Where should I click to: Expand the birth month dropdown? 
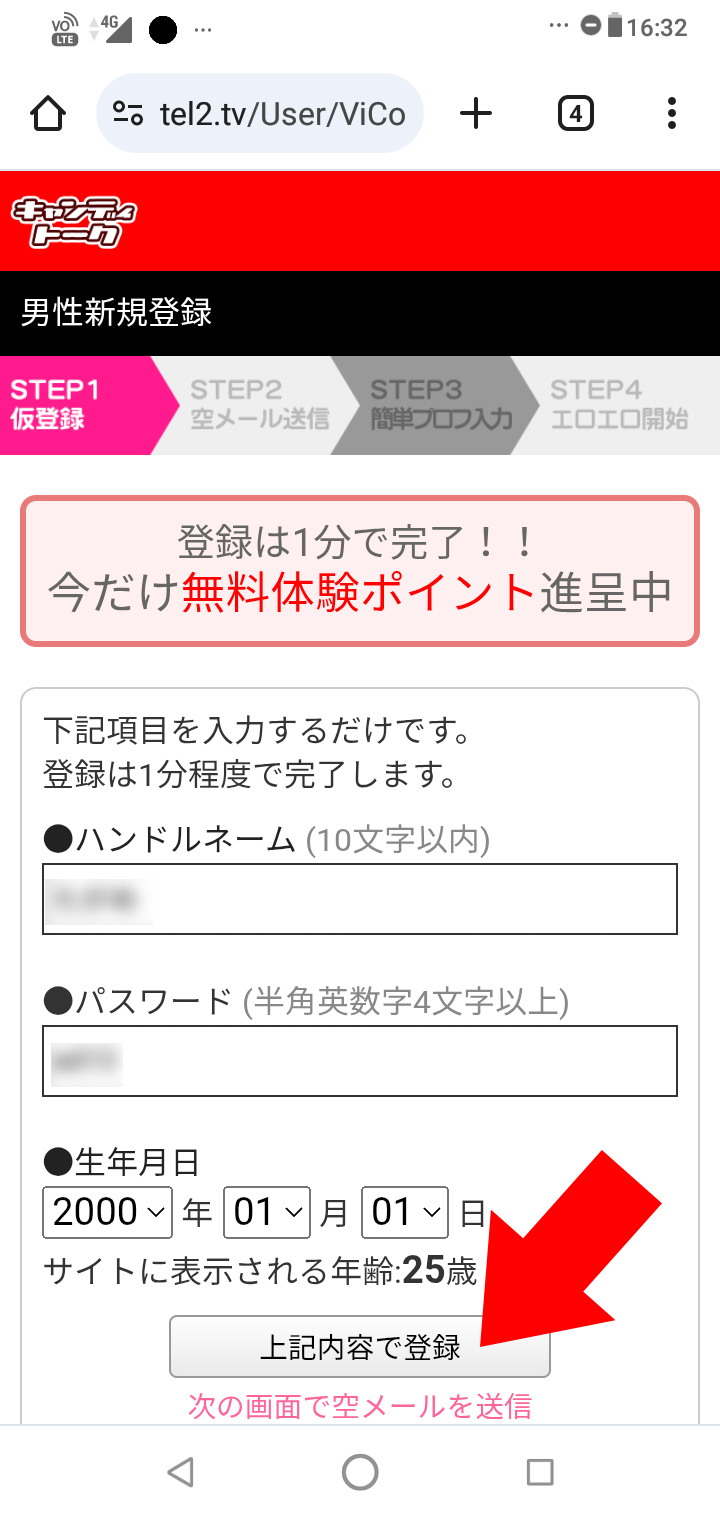[265, 1213]
